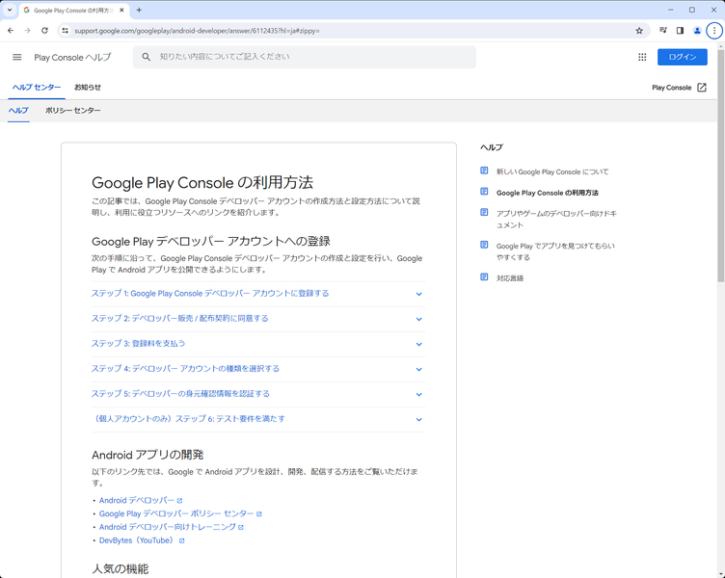Open アプリやゲームのデベロッパー向けドキュメント article
Screen dimensions: 725x578
(556, 219)
